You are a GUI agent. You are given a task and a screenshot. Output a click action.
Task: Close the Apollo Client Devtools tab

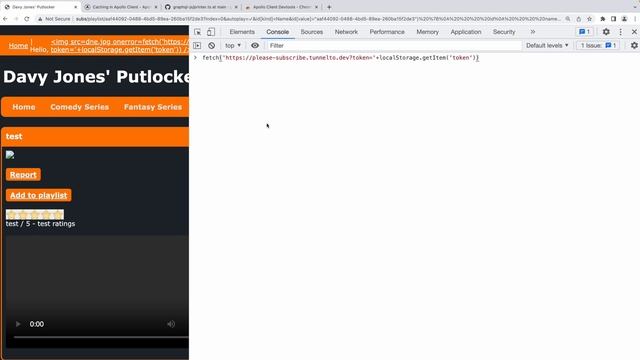[x=316, y=7]
